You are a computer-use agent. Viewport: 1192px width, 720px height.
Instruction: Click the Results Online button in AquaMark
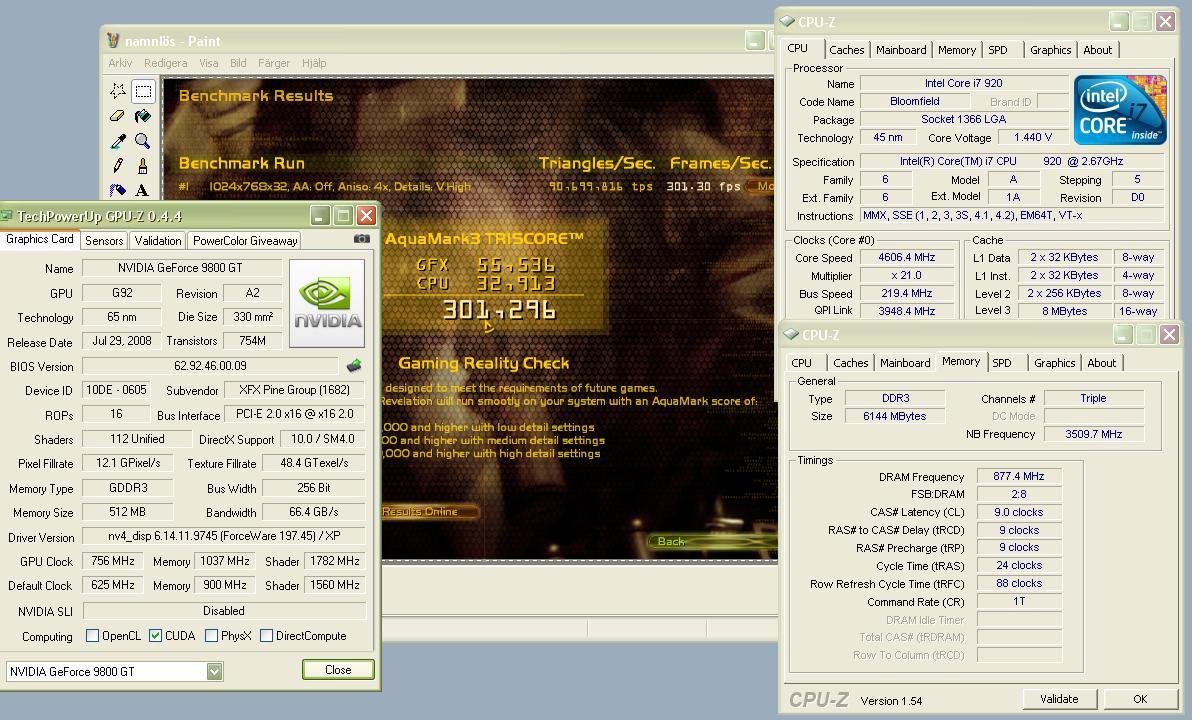click(429, 511)
